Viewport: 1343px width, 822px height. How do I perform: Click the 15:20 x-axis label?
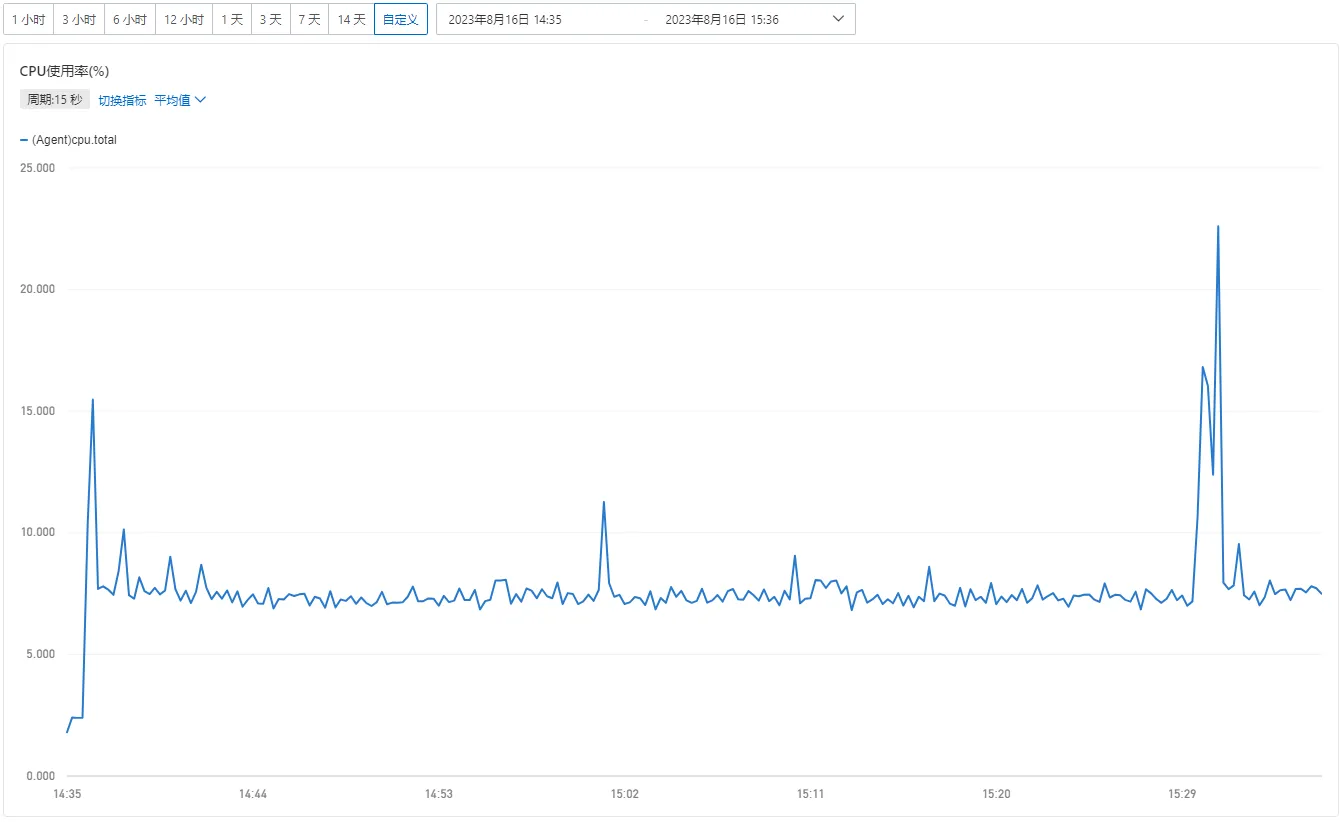pyautogui.click(x=996, y=794)
